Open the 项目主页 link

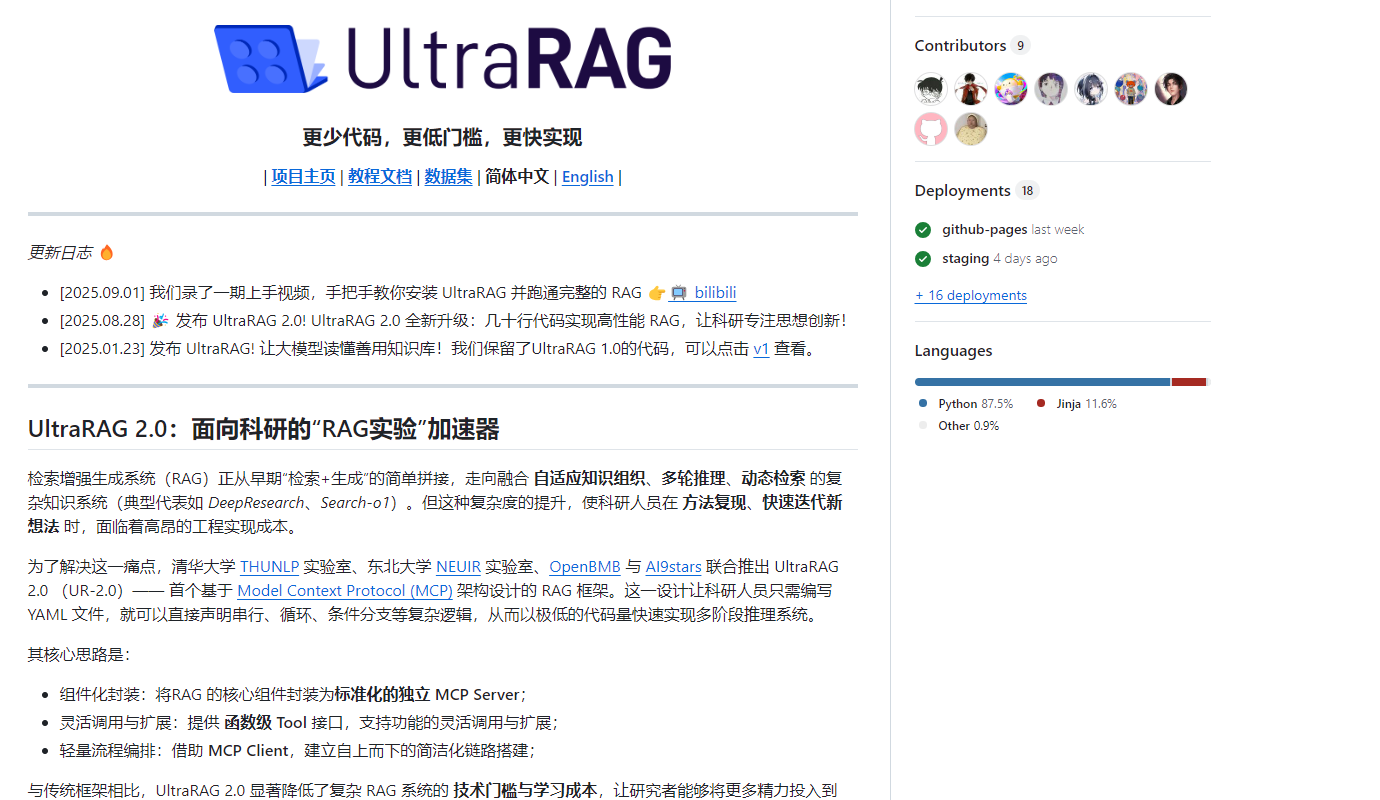tap(303, 176)
